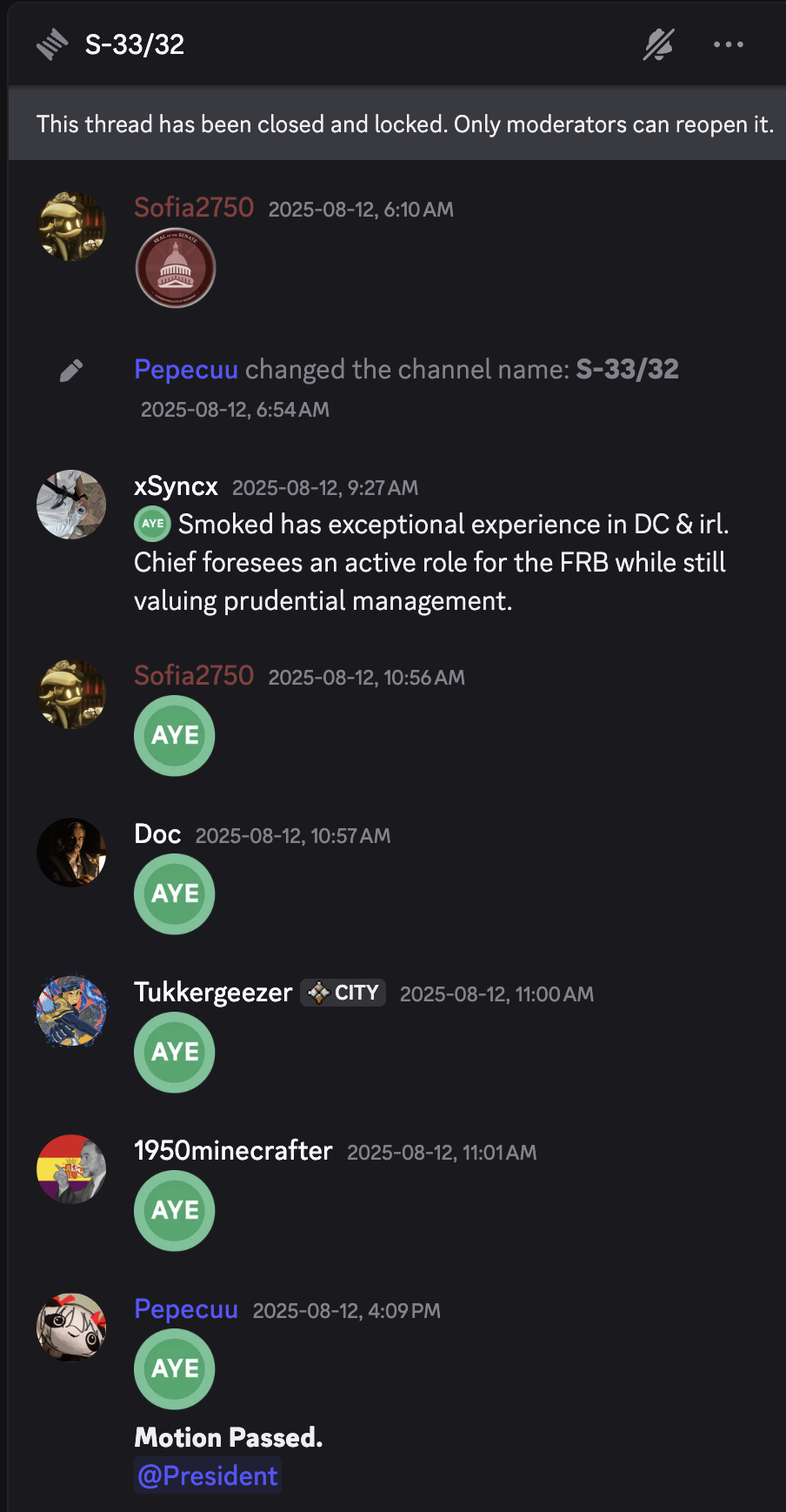Click the AYE emoji posted by 1950minecrafter

point(175,1210)
